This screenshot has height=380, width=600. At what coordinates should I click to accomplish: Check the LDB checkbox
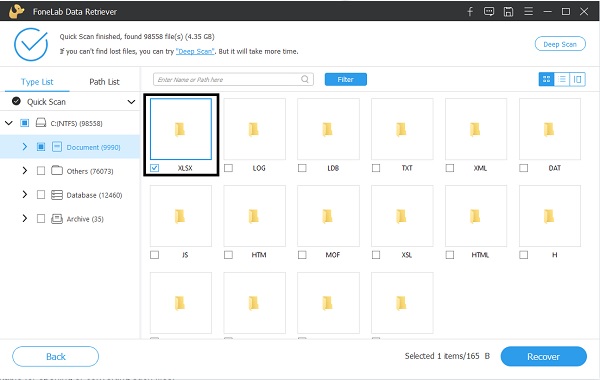pyautogui.click(x=302, y=168)
